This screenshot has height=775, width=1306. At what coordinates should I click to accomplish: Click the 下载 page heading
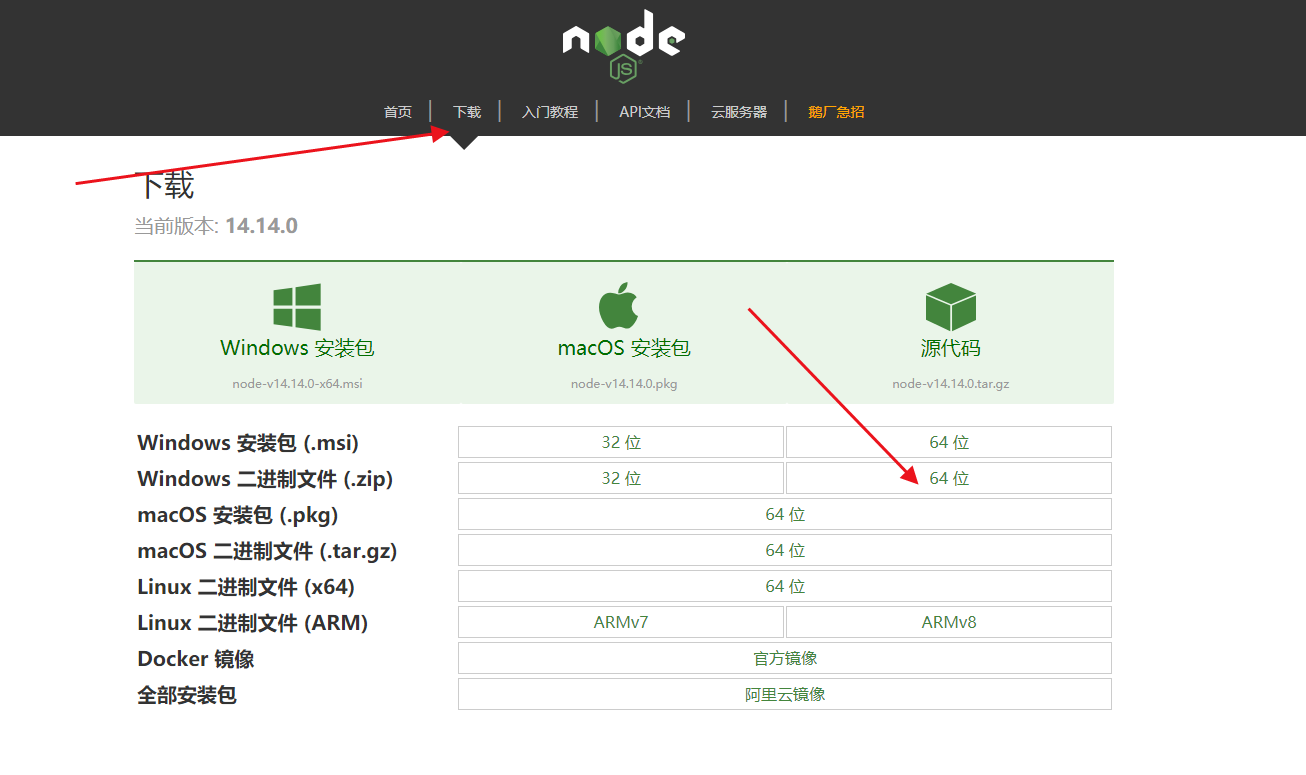(x=164, y=185)
